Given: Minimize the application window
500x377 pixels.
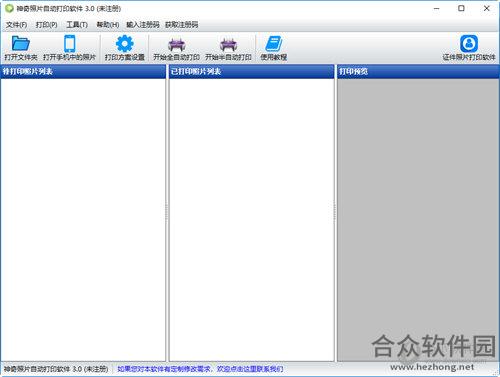Looking at the screenshot, I should 437,9.
